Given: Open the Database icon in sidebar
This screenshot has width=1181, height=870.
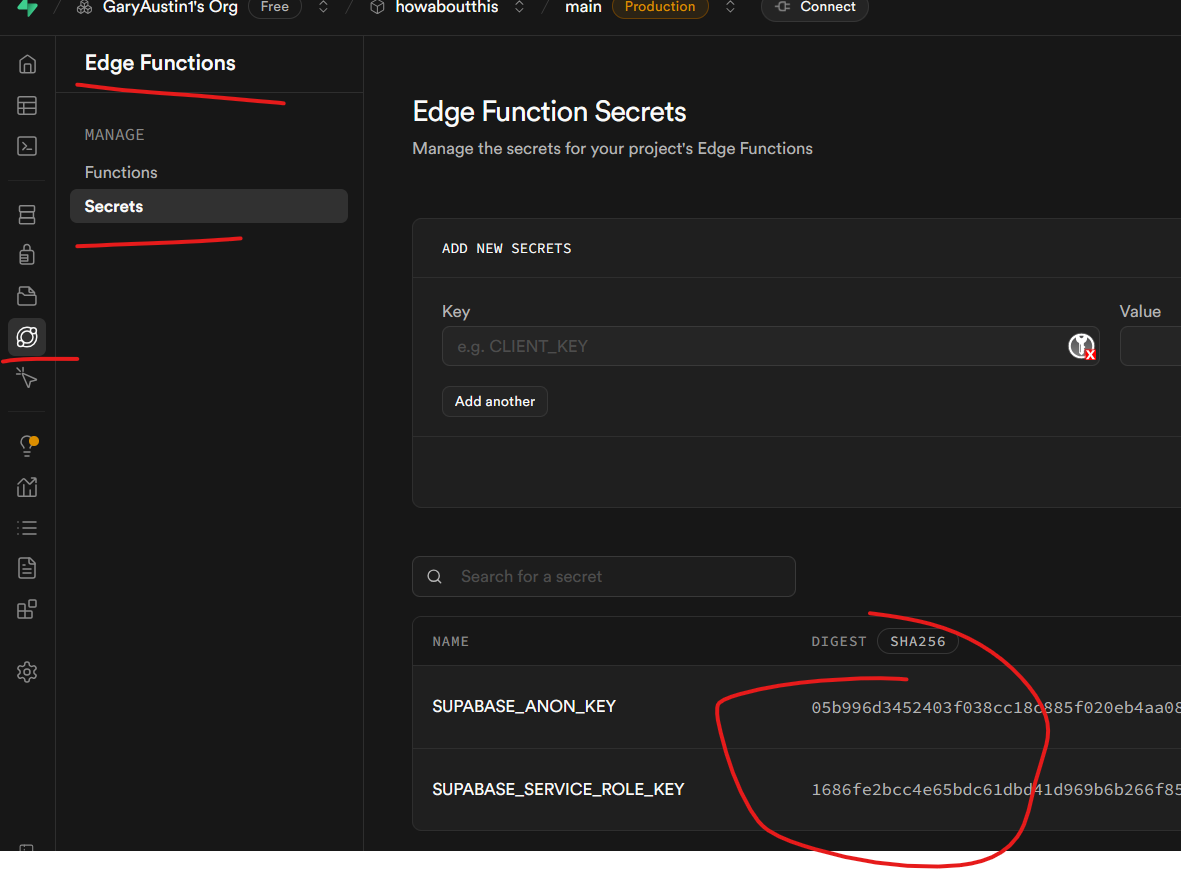Looking at the screenshot, I should (x=27, y=215).
